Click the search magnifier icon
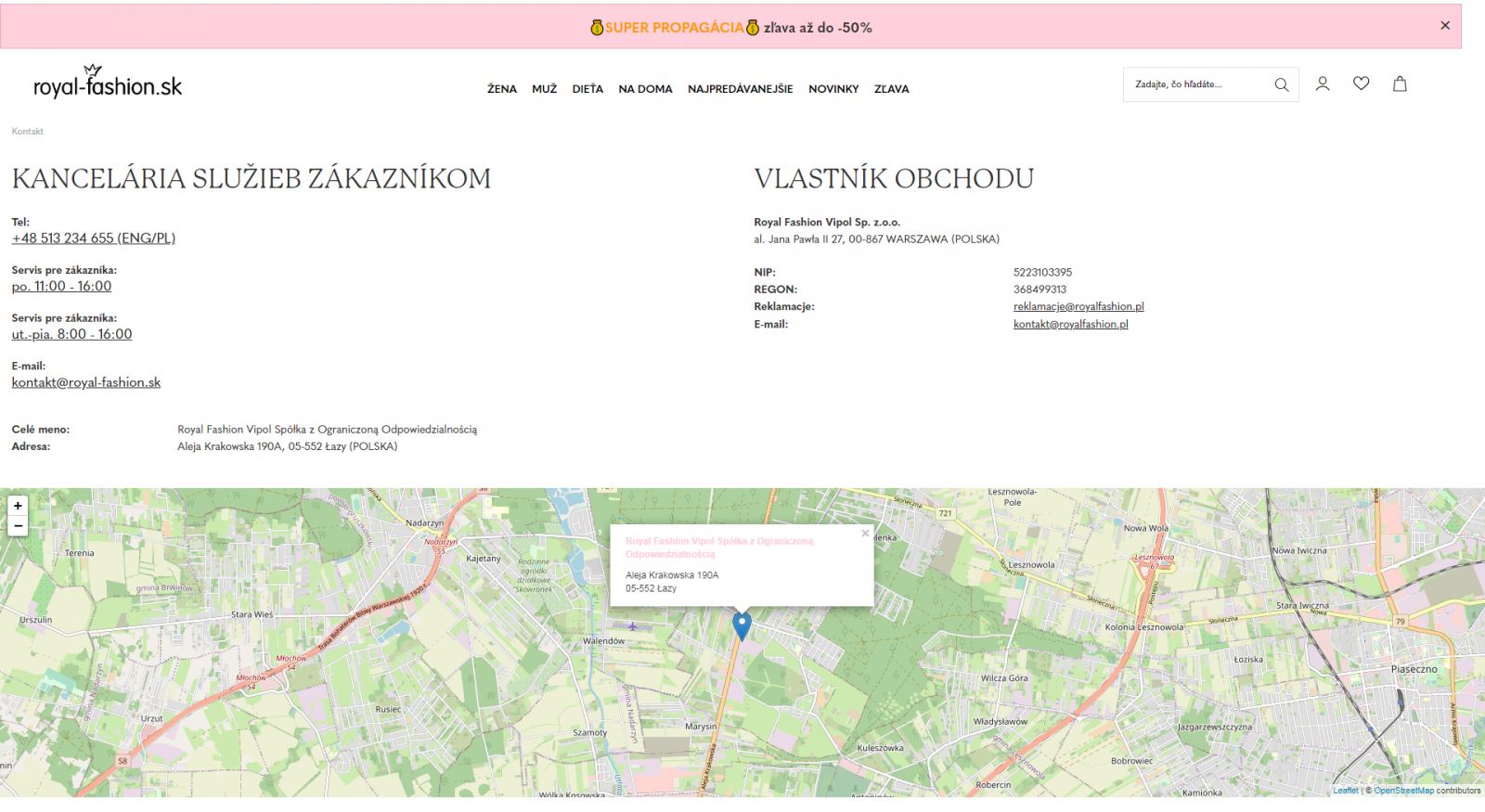 coord(1281,84)
